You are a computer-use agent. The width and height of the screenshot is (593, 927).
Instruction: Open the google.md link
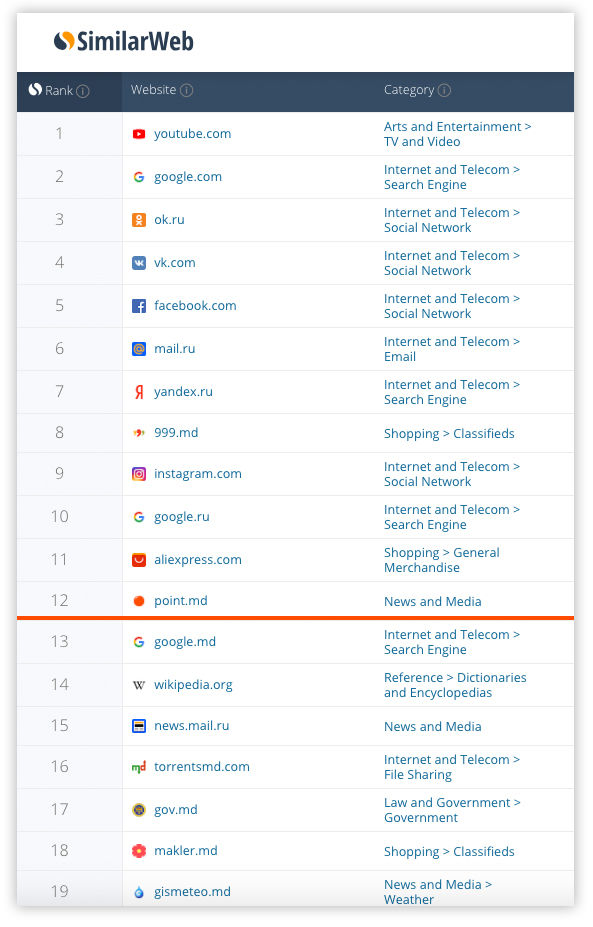pyautogui.click(x=185, y=642)
